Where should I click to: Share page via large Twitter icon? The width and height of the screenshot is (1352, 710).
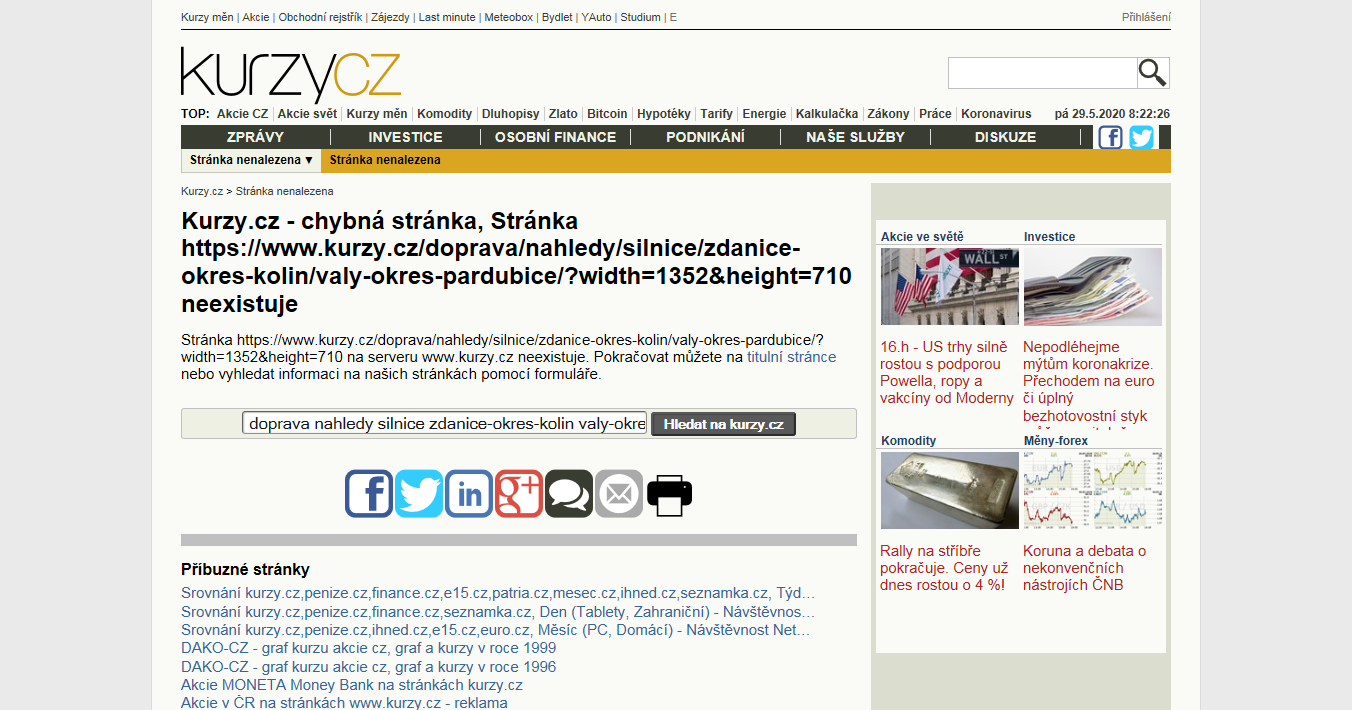(x=419, y=494)
